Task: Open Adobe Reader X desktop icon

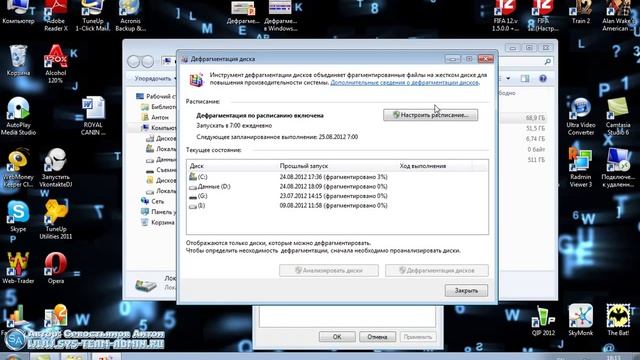Action: [56, 16]
